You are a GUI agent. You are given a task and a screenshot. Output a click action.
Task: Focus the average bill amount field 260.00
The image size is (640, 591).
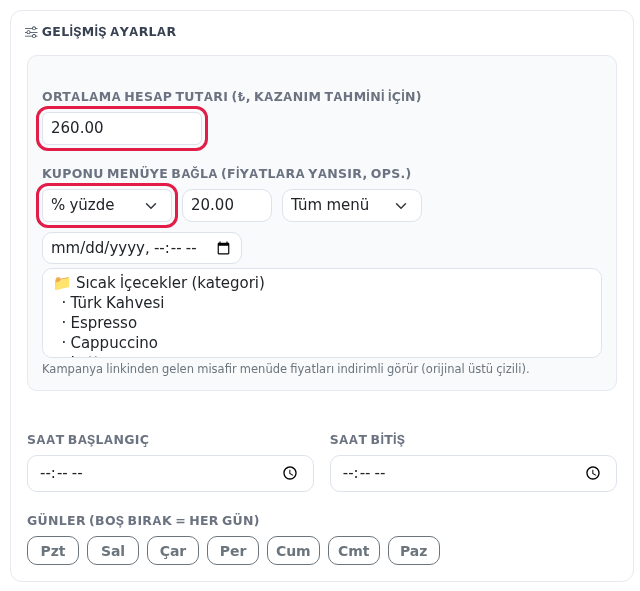point(122,128)
